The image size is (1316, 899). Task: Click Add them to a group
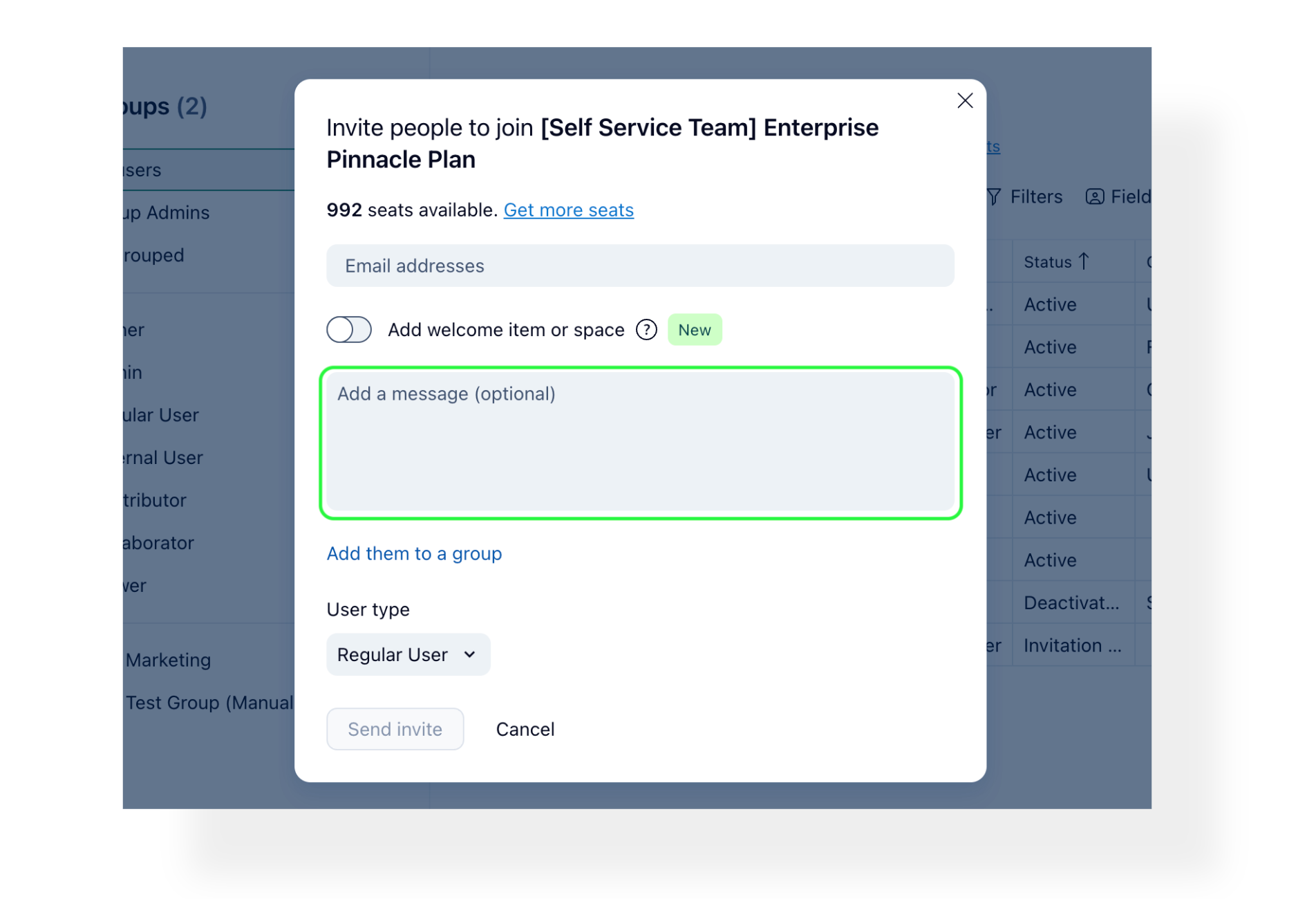click(414, 553)
